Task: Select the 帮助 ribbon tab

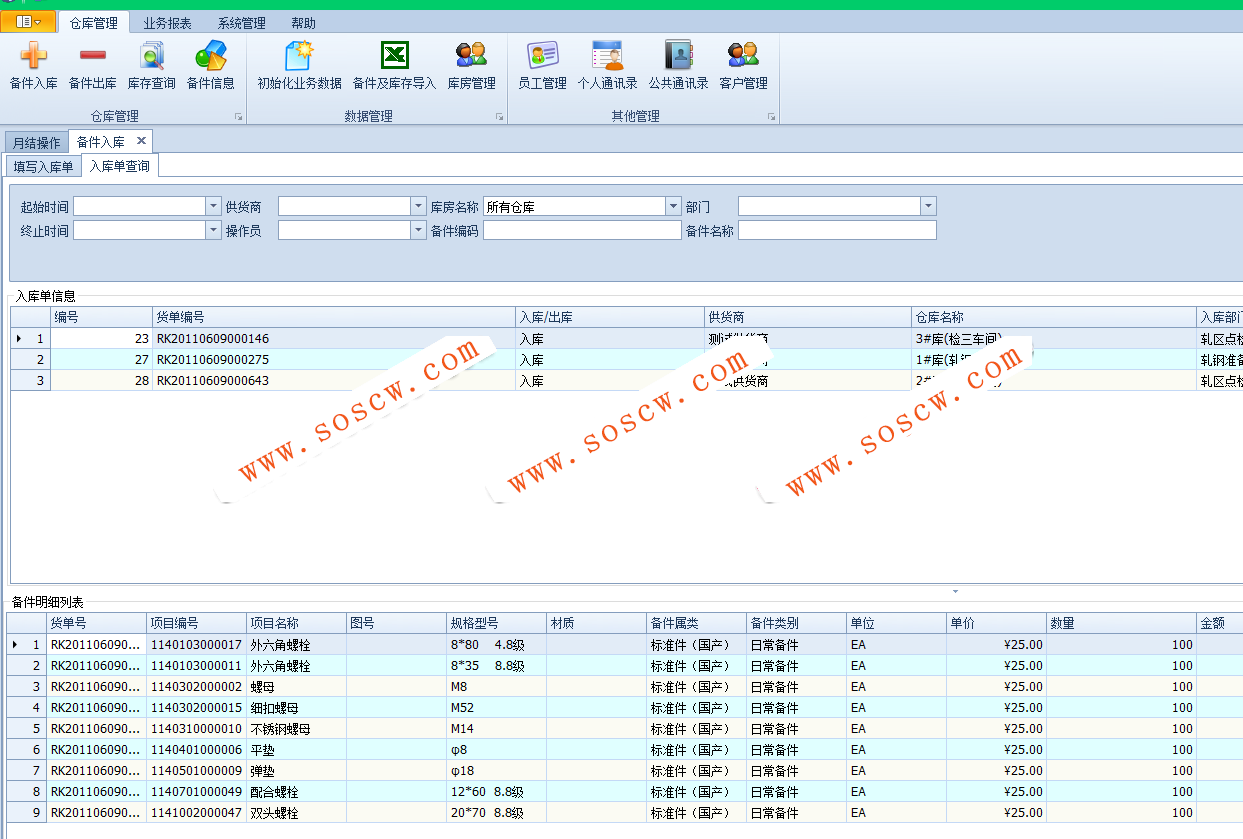Action: tap(303, 23)
